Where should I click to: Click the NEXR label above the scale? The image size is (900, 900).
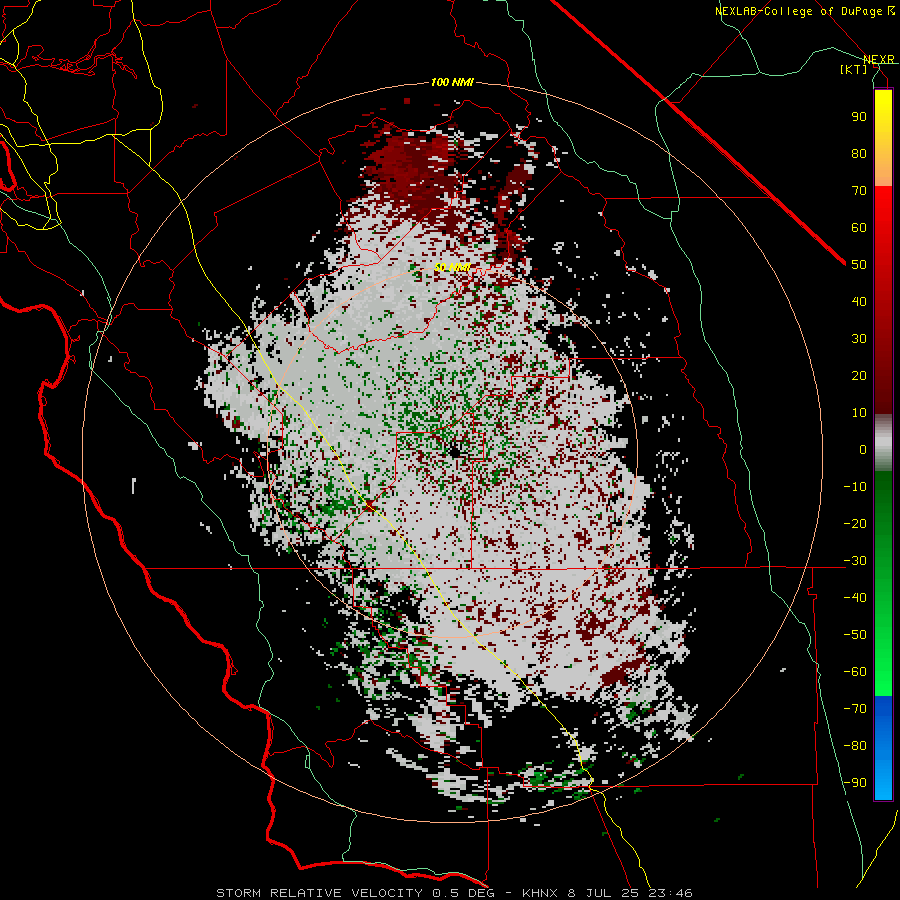pos(878,59)
